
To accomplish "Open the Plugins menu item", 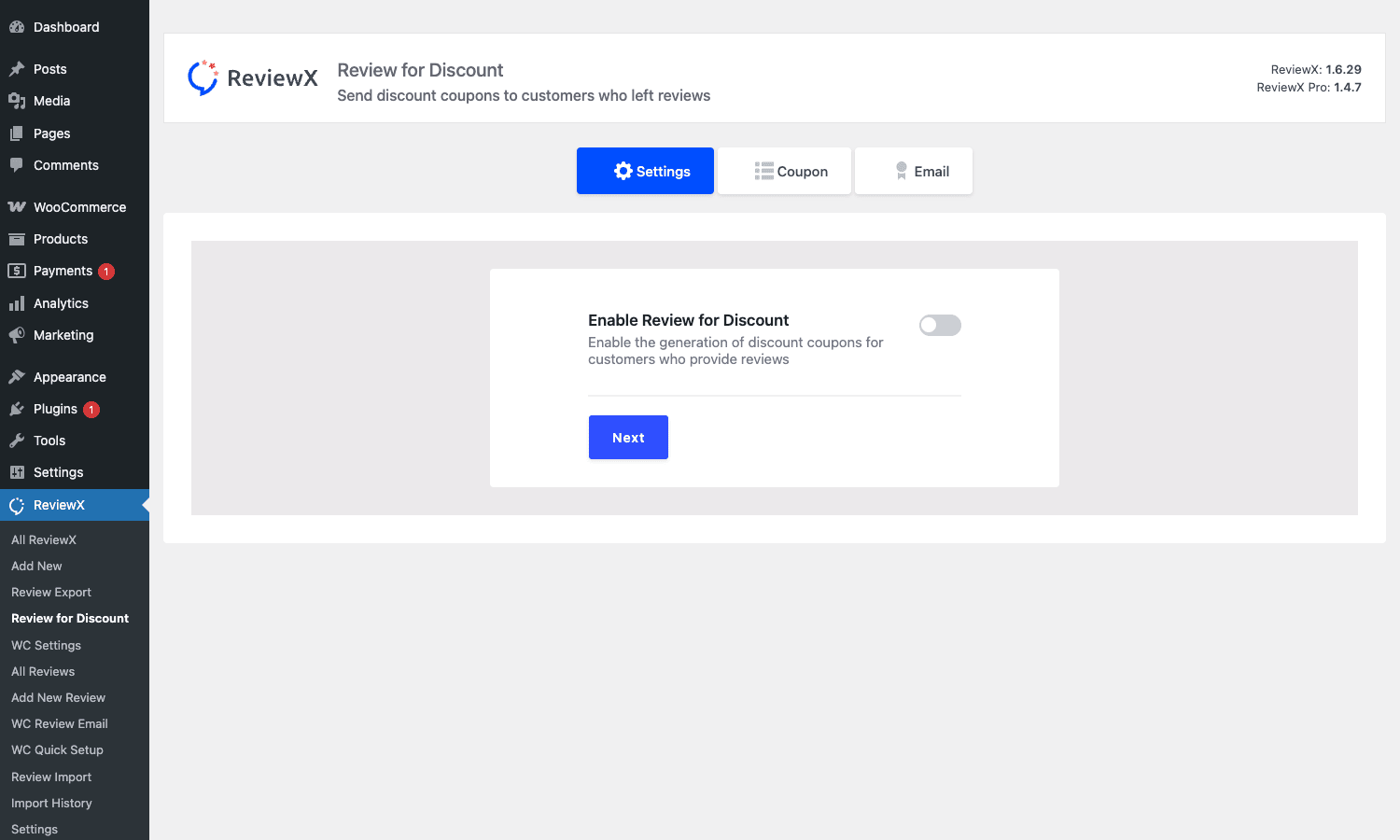I will (x=75, y=409).
